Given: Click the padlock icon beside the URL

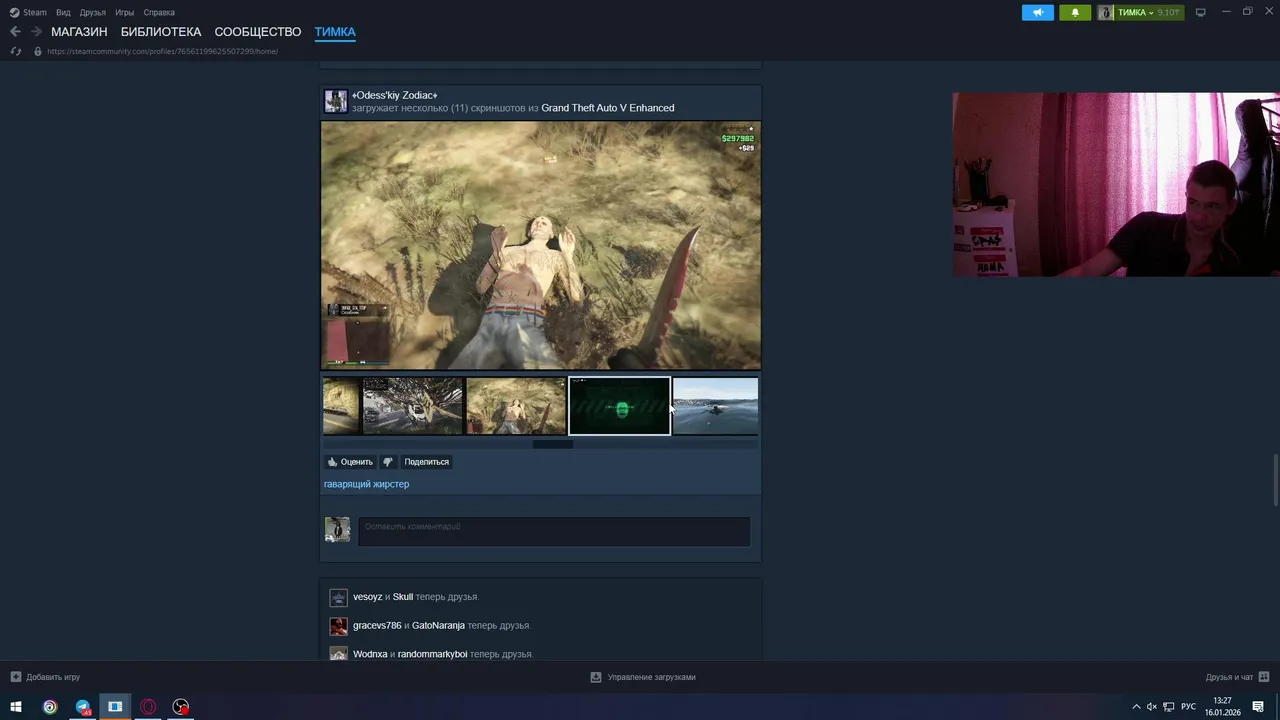Looking at the screenshot, I should tap(38, 51).
